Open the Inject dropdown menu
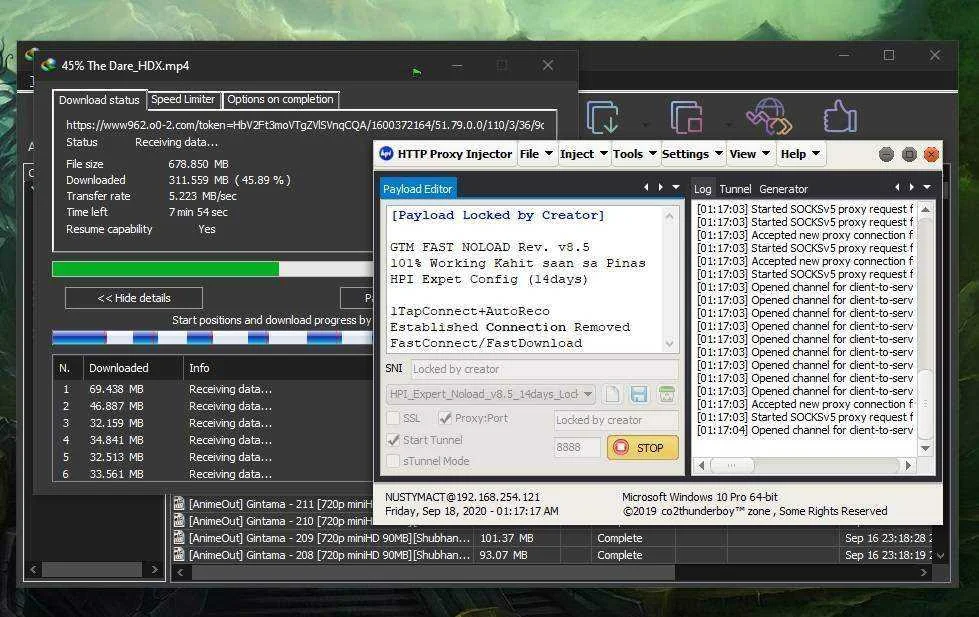Viewport: 979px width, 617px height. pyautogui.click(x=584, y=154)
